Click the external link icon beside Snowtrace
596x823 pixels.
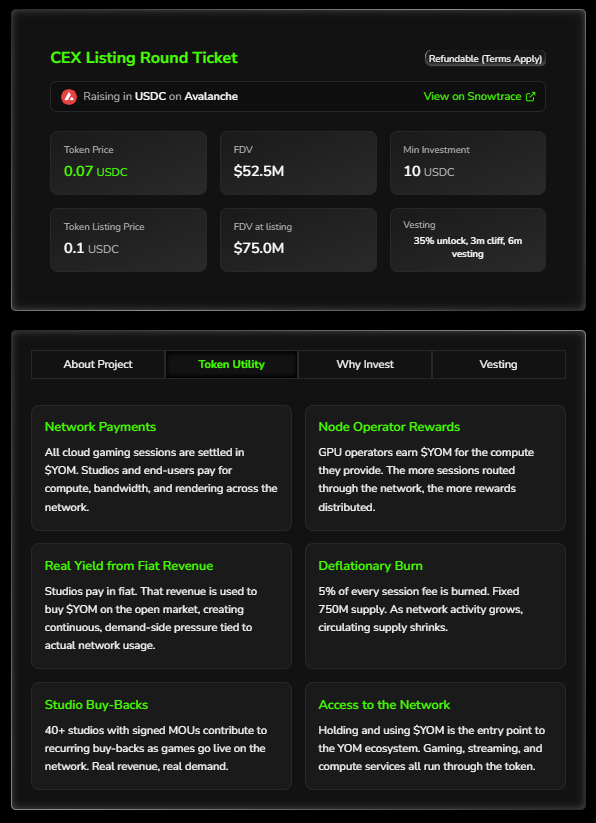coord(530,97)
